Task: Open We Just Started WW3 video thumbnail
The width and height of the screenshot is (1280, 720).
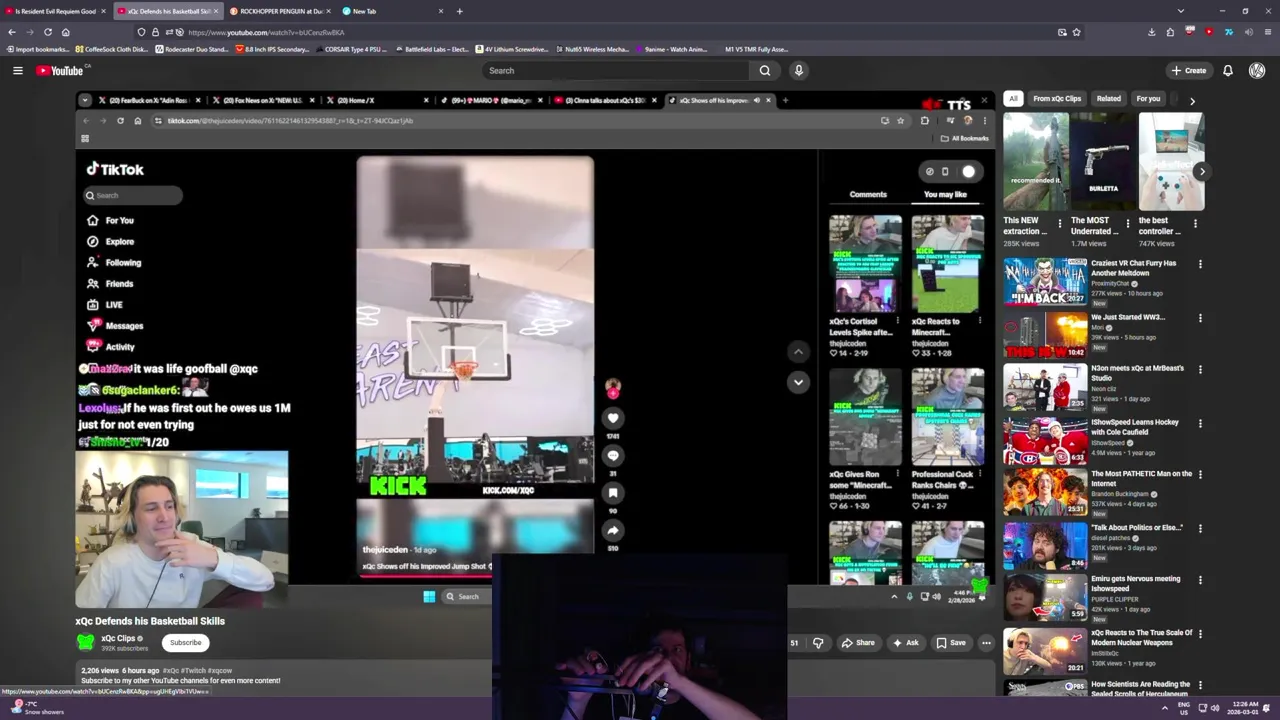Action: [x=1045, y=335]
